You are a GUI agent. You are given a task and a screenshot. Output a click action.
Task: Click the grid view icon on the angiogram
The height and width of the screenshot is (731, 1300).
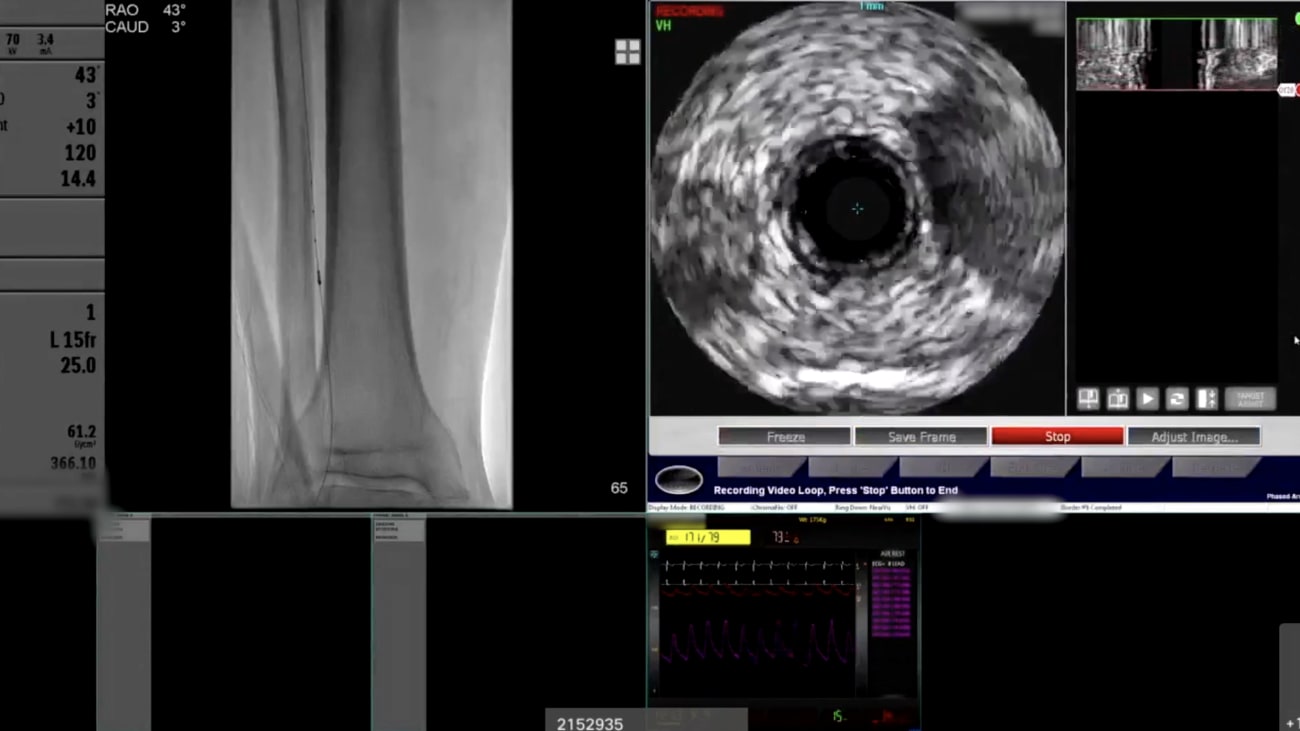(627, 52)
